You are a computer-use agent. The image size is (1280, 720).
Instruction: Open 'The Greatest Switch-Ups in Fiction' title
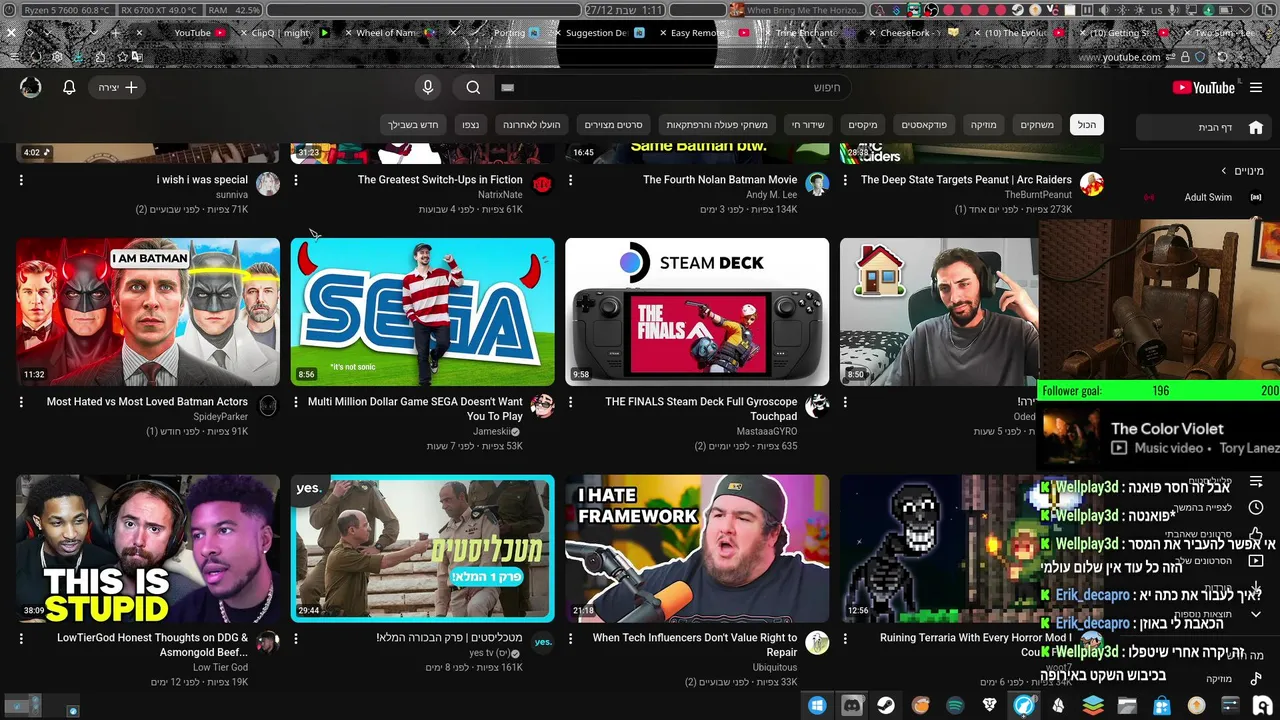point(440,180)
